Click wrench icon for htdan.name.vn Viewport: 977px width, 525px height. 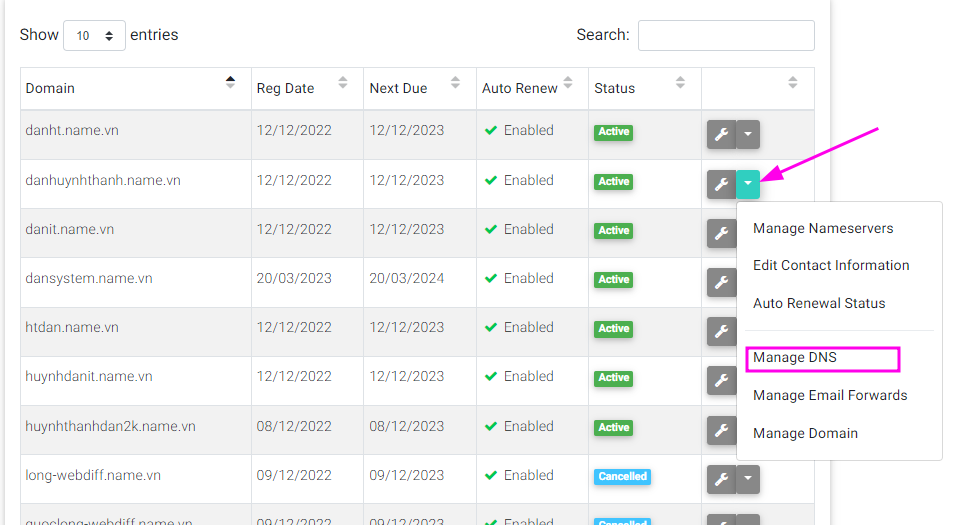[x=721, y=331]
